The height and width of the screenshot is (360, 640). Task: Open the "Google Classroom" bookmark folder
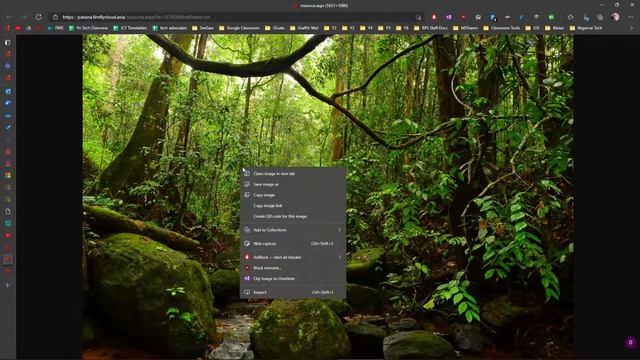(x=239, y=28)
